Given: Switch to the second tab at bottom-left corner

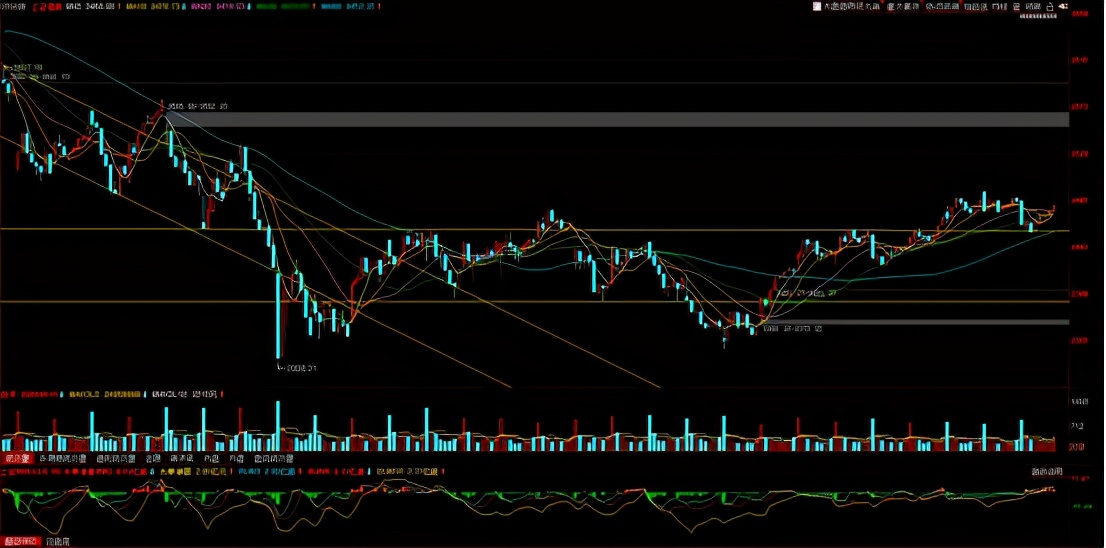Looking at the screenshot, I should [x=59, y=541].
